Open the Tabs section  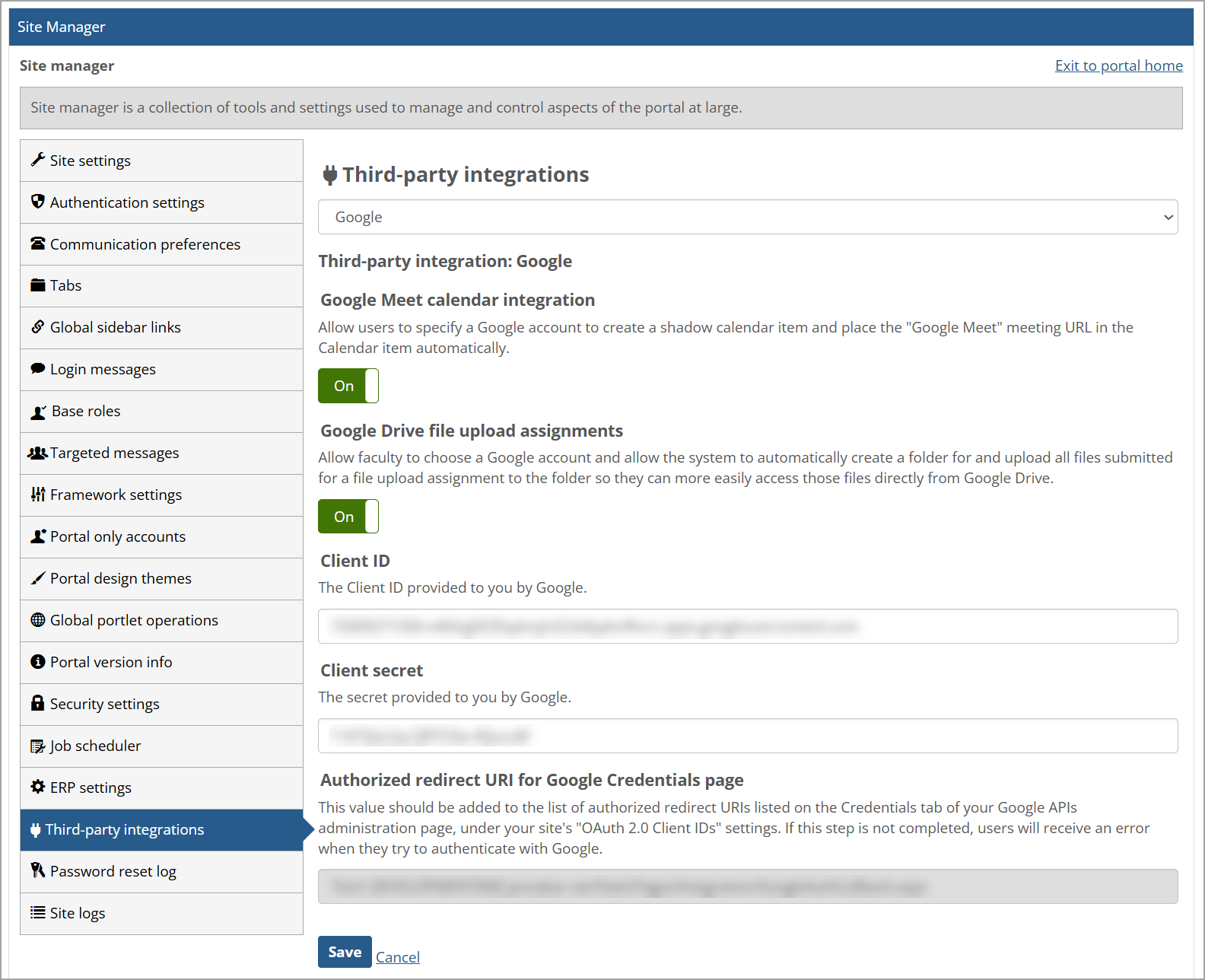tap(161, 286)
